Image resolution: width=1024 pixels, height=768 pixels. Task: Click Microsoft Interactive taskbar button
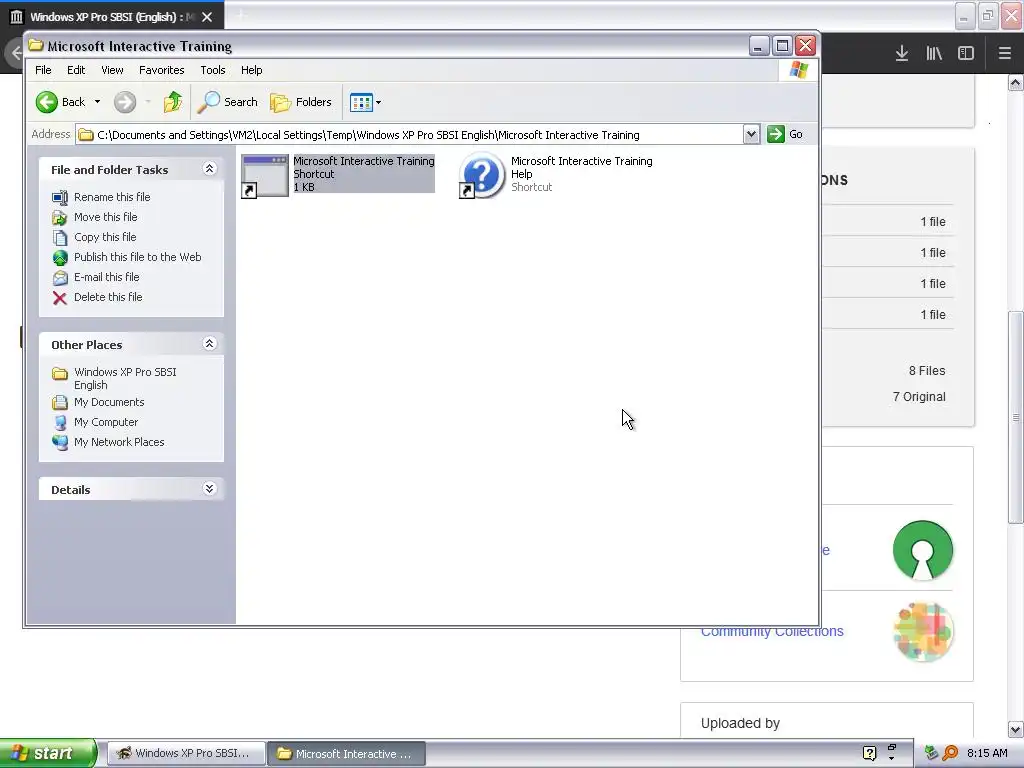tap(347, 754)
